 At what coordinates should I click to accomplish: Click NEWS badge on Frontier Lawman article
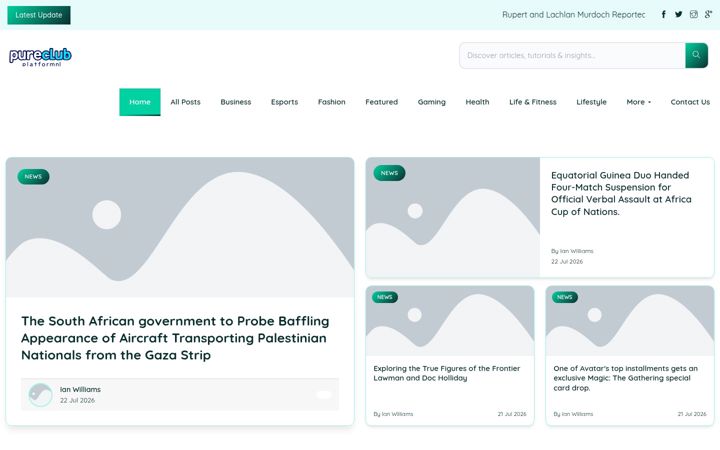[385, 297]
